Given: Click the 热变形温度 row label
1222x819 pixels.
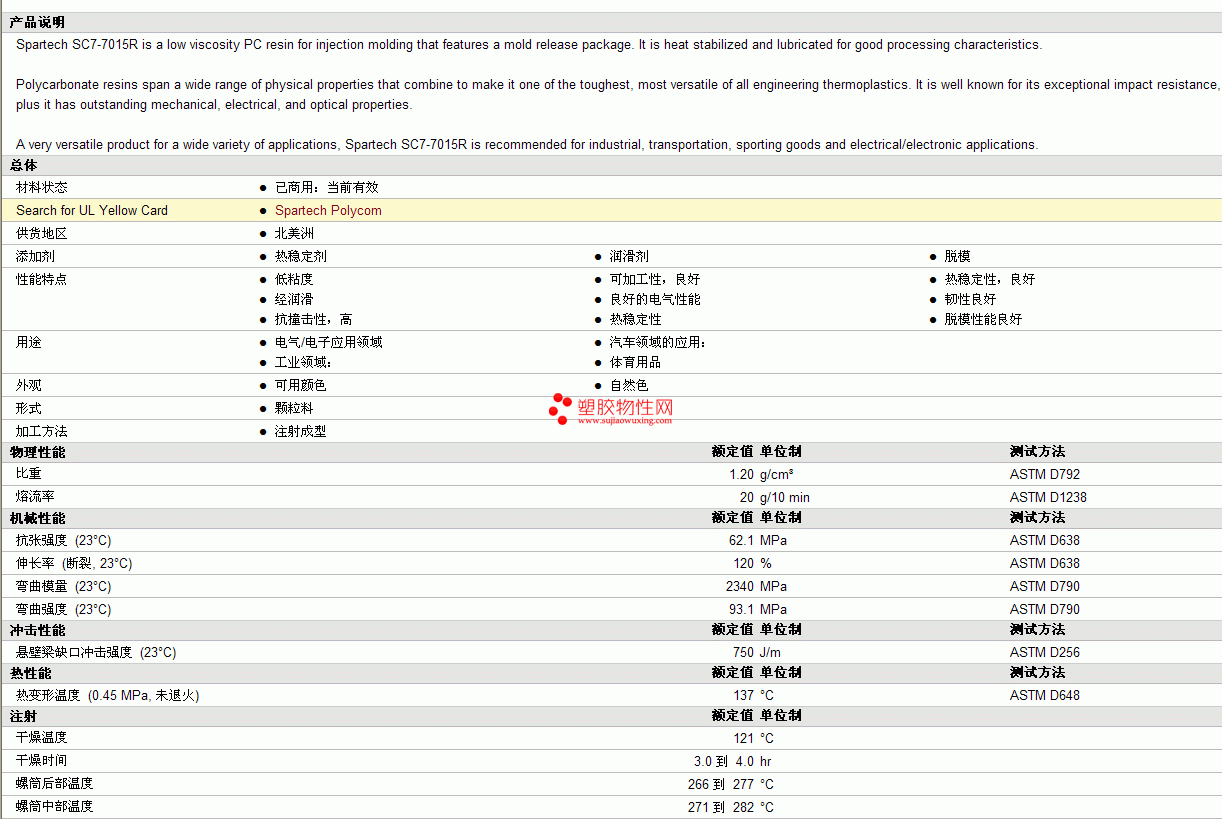Looking at the screenshot, I should (108, 695).
